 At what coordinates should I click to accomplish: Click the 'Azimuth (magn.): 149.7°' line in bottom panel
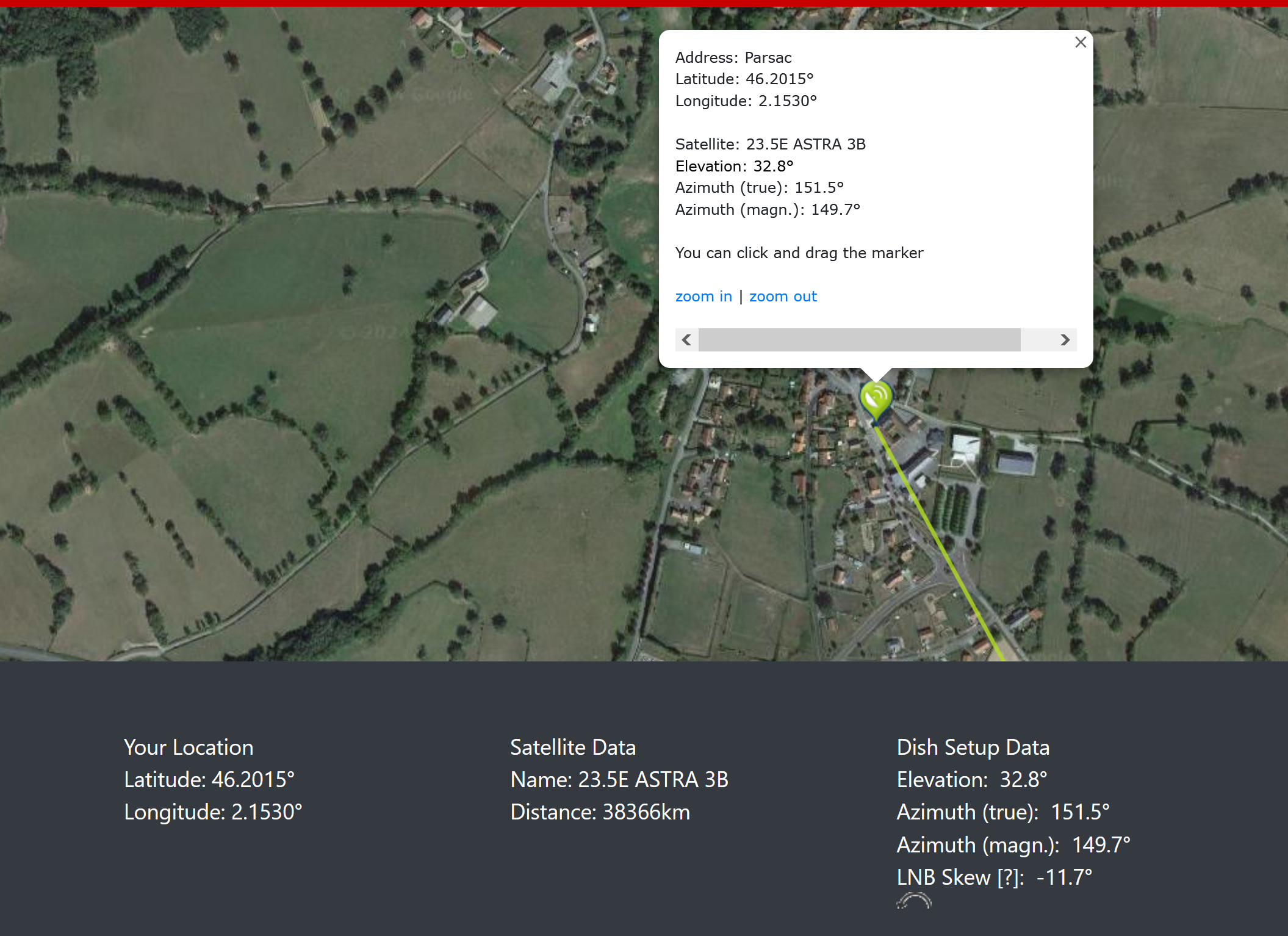1013,845
